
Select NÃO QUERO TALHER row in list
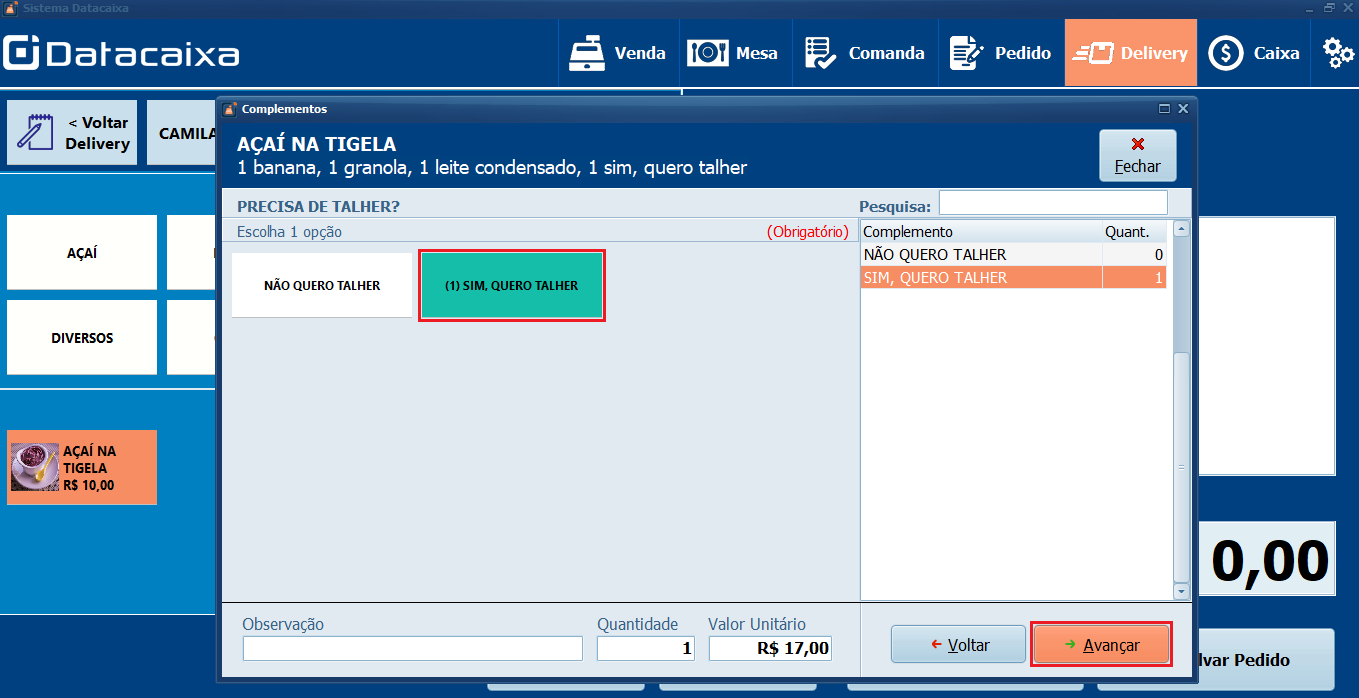point(980,254)
